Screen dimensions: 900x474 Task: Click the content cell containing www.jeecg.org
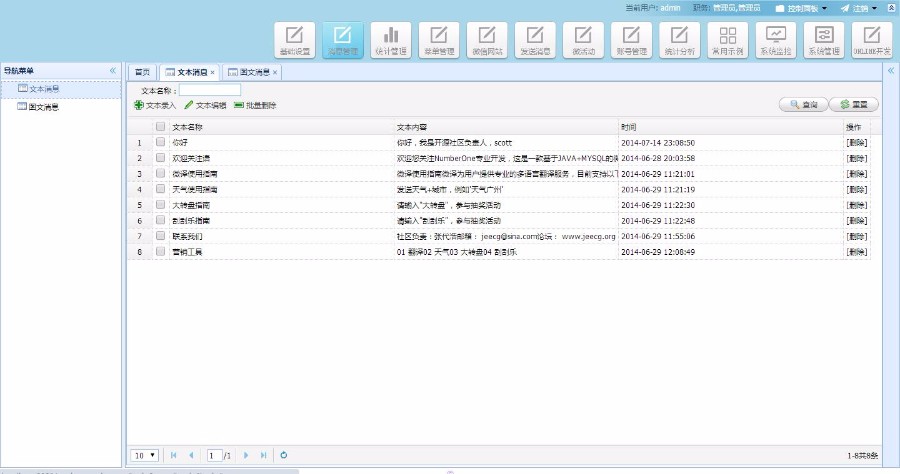(506, 236)
